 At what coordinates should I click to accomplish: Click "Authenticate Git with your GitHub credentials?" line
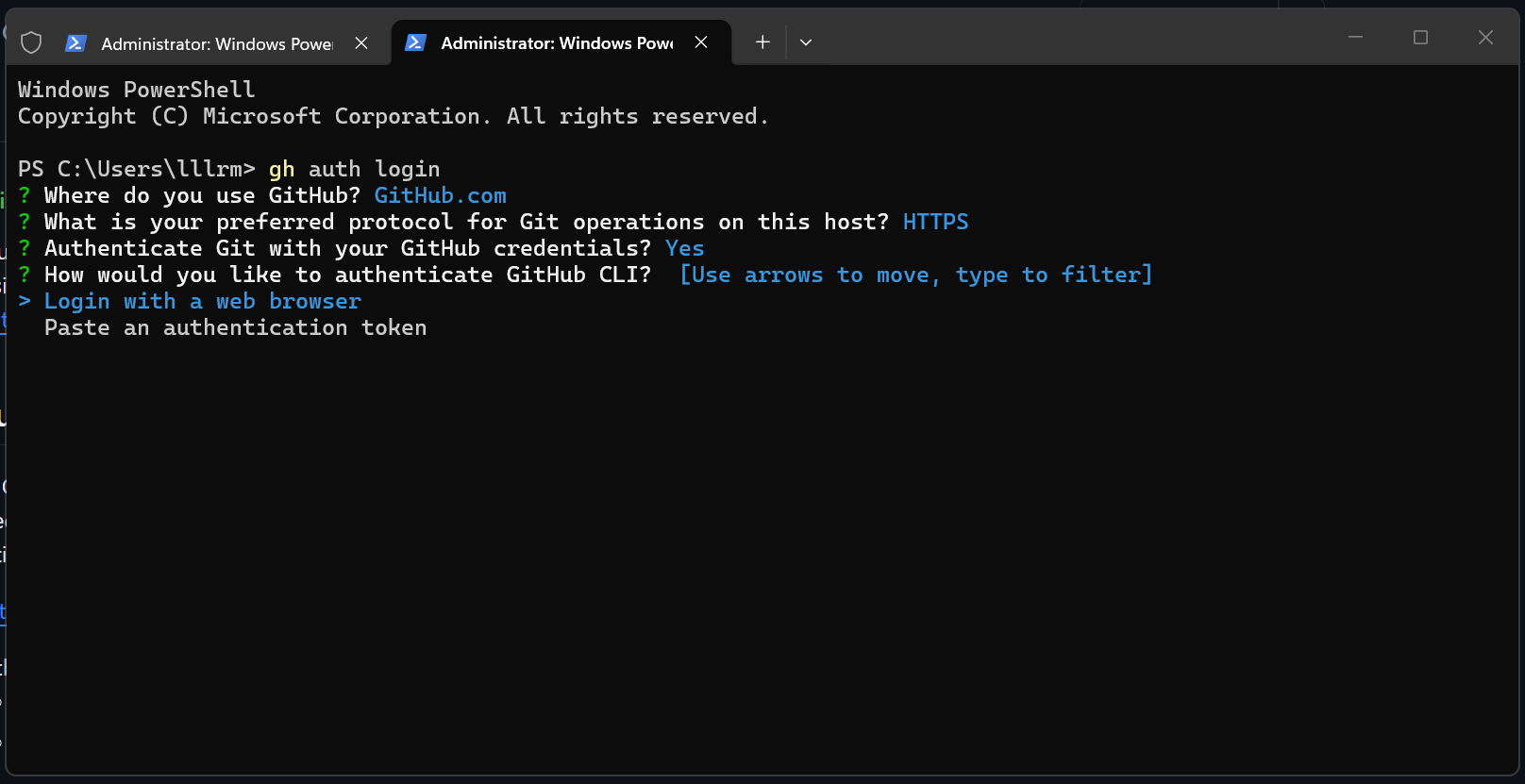tap(348, 248)
